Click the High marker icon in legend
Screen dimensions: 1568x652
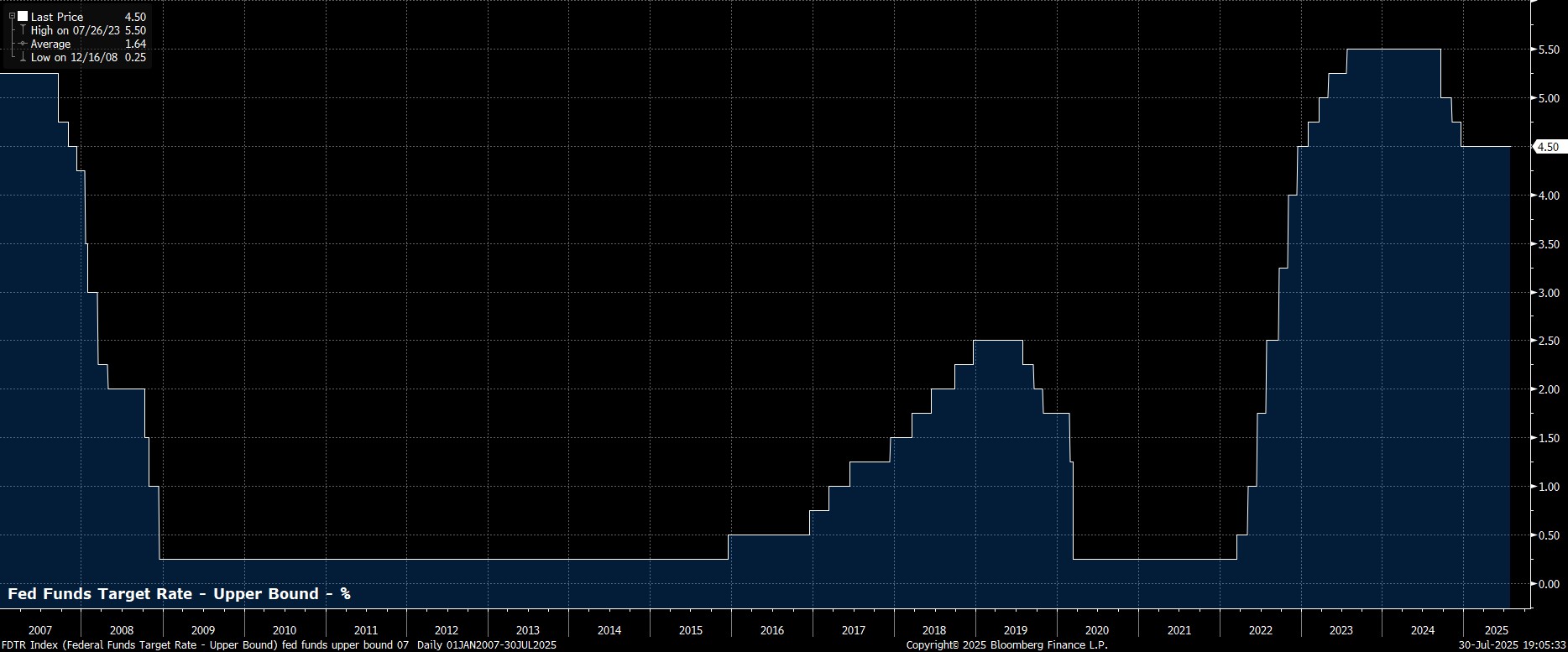point(23,30)
